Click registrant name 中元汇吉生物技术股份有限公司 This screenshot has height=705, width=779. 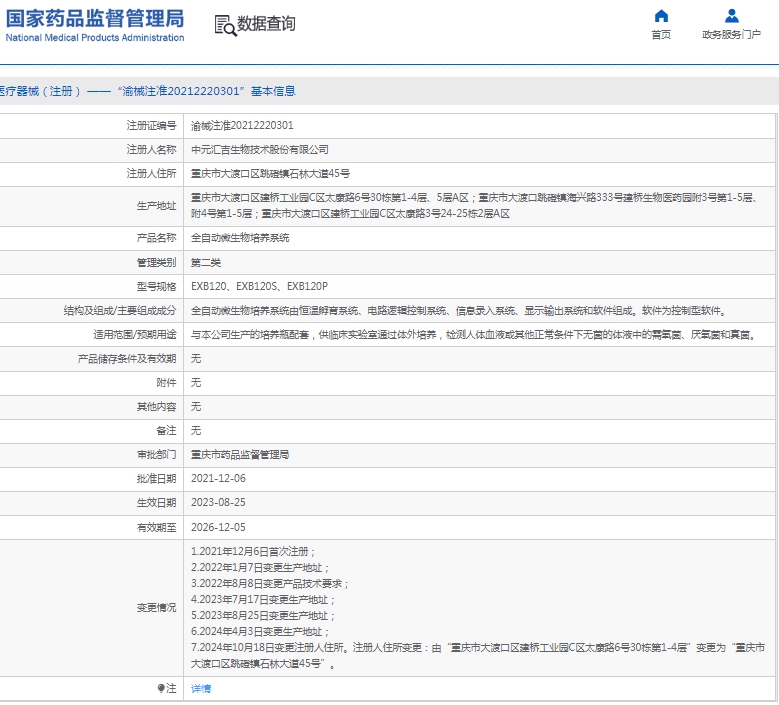(x=260, y=150)
